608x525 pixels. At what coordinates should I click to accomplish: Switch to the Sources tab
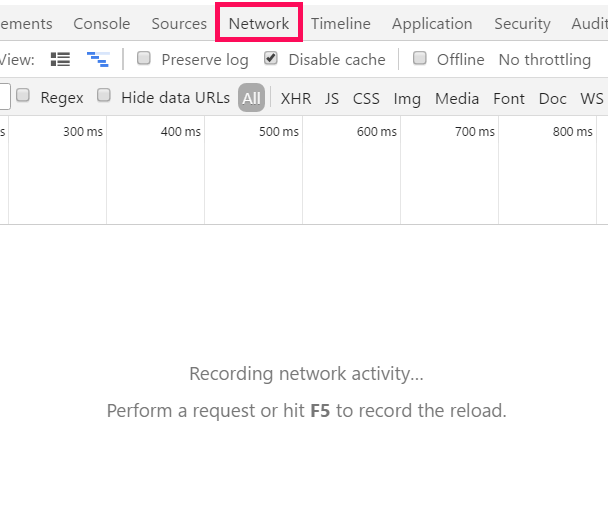[x=179, y=24]
